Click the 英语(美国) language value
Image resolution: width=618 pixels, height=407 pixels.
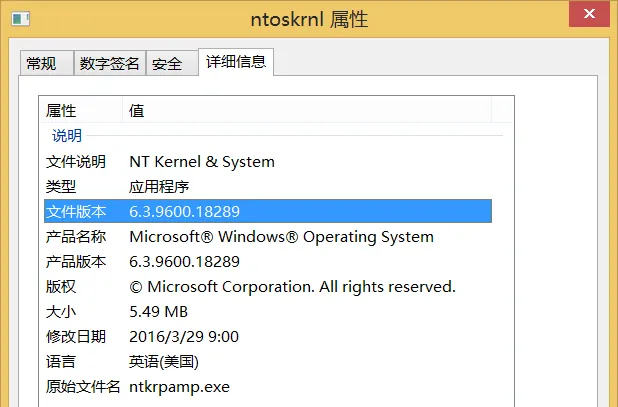pos(164,362)
